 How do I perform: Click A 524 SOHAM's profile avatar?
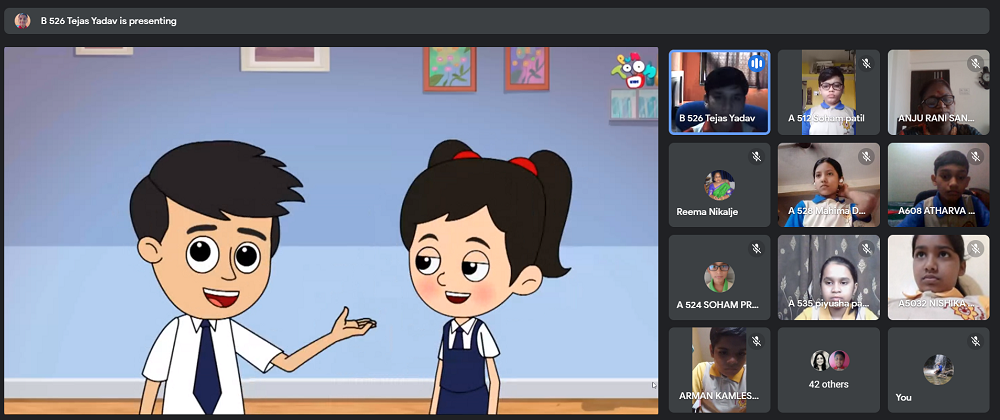719,277
